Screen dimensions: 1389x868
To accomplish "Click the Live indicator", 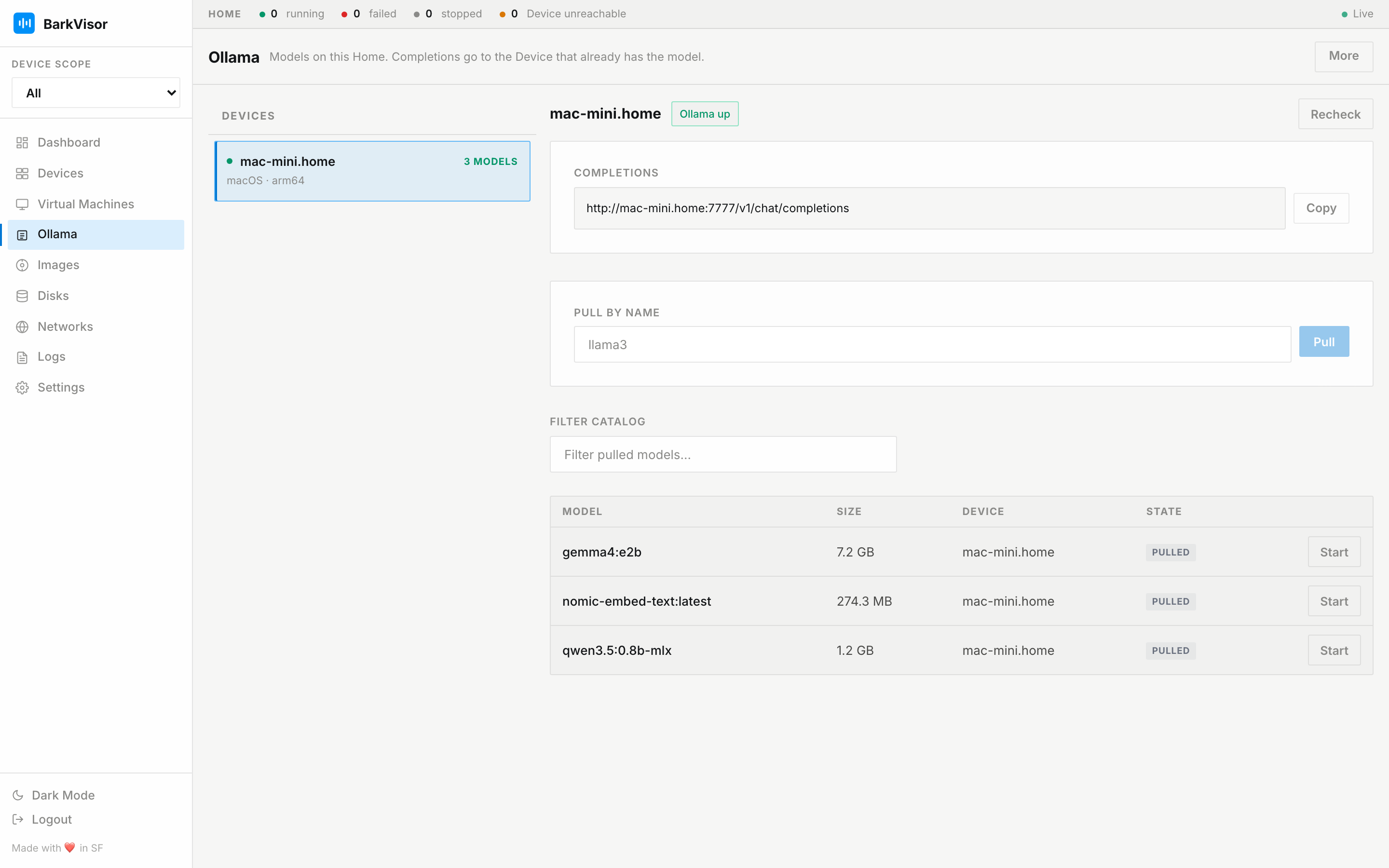I will pyautogui.click(x=1357, y=14).
